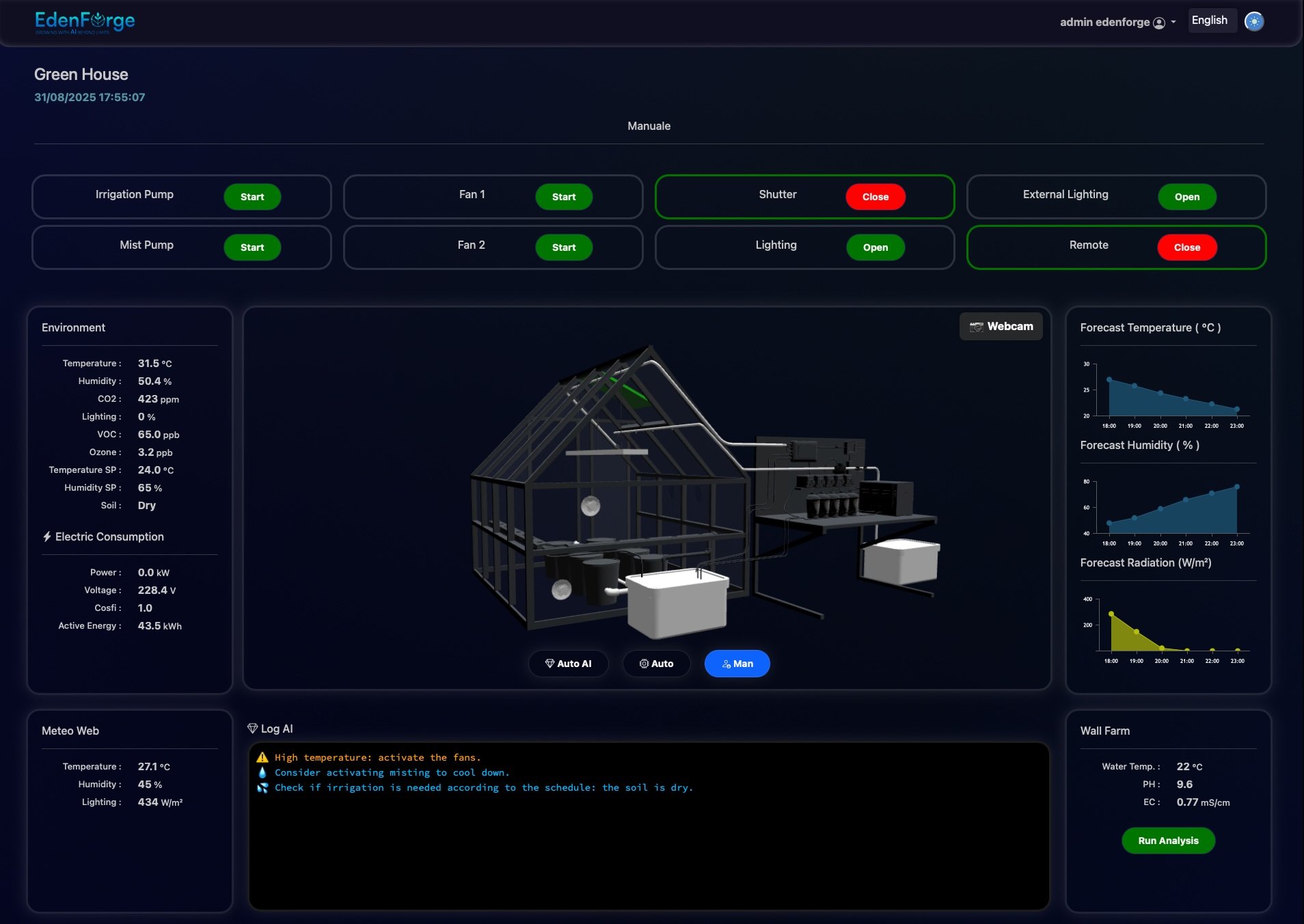This screenshot has width=1304, height=924.
Task: Select the Man manual mode
Action: (x=737, y=664)
